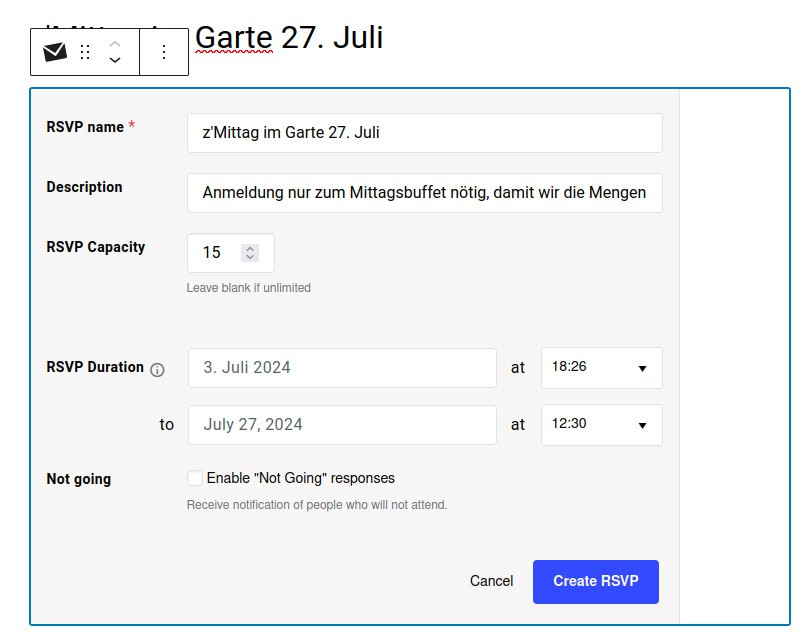Click into the Description text field
This screenshot has width=812, height=644.
(x=424, y=193)
